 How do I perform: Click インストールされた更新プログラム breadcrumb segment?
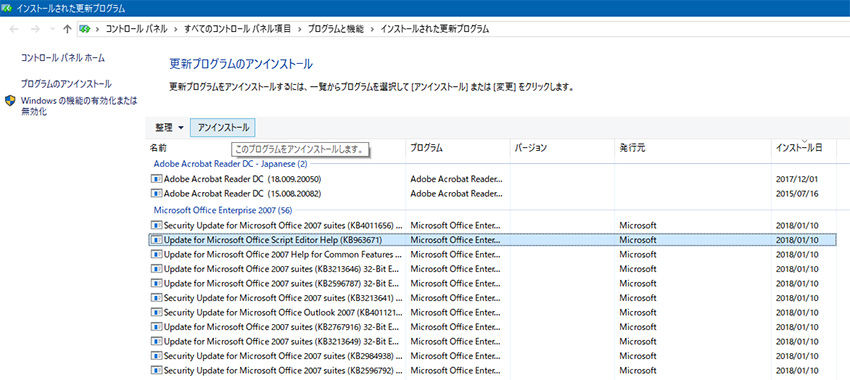(x=435, y=29)
